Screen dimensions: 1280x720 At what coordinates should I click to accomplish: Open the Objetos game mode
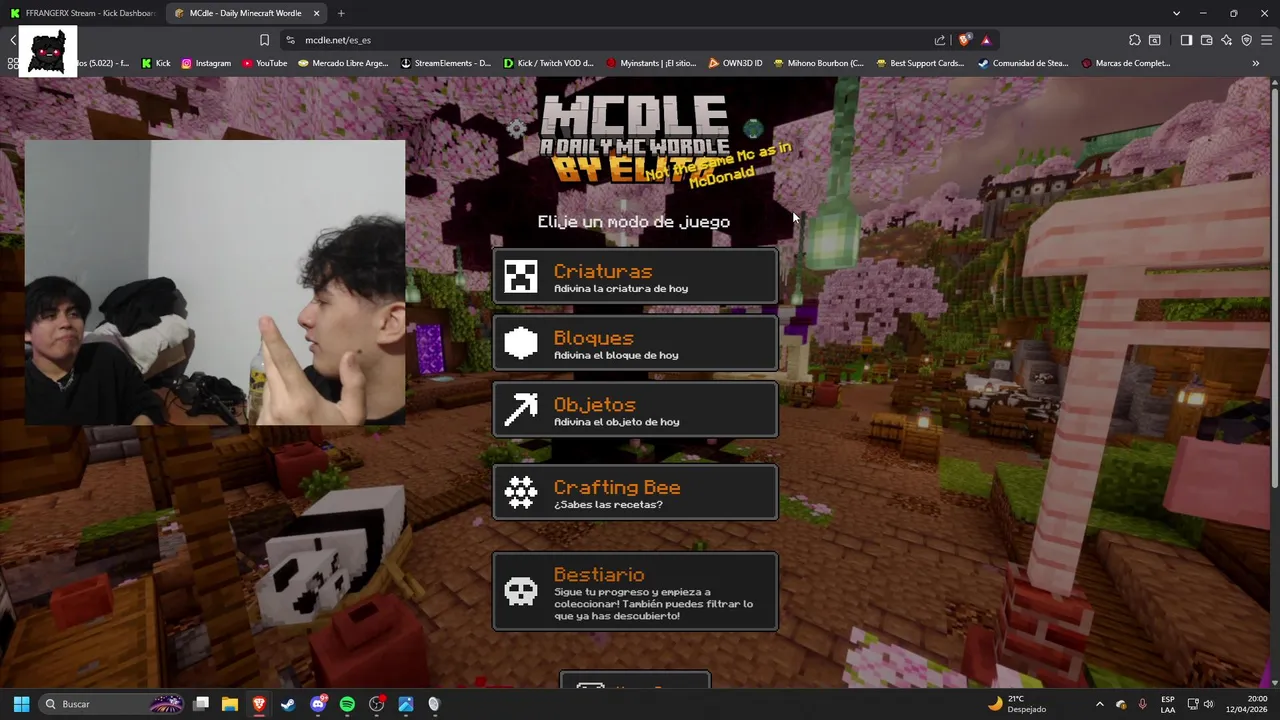pyautogui.click(x=635, y=410)
